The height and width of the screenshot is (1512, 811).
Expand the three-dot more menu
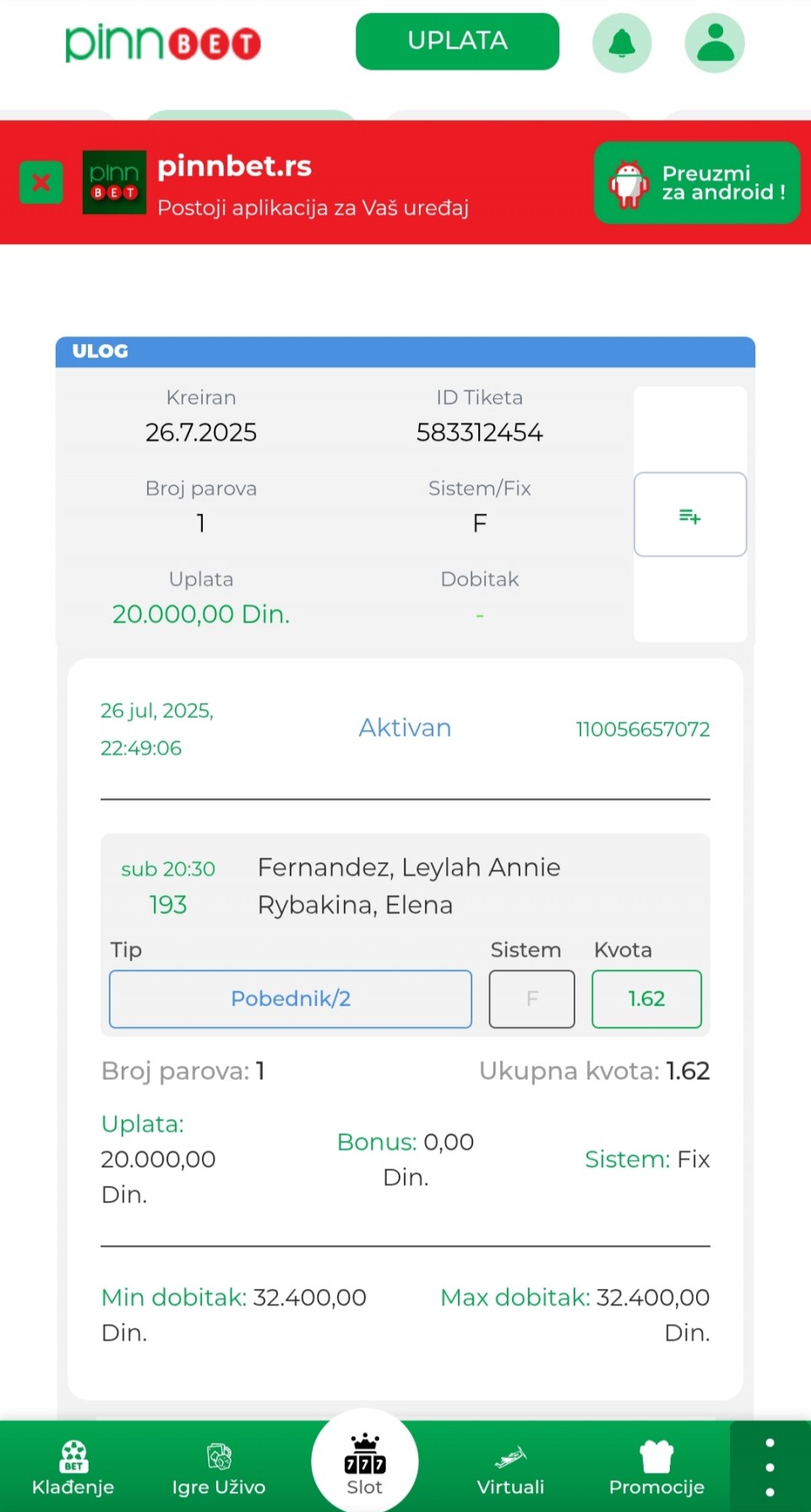click(770, 1467)
